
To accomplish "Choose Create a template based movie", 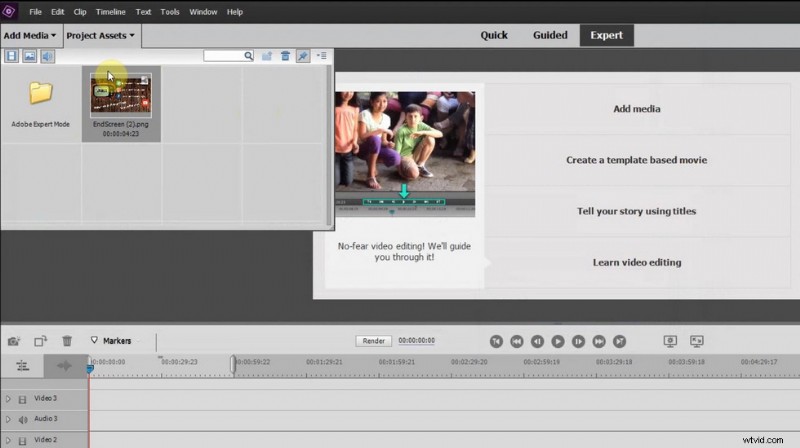I will [637, 160].
